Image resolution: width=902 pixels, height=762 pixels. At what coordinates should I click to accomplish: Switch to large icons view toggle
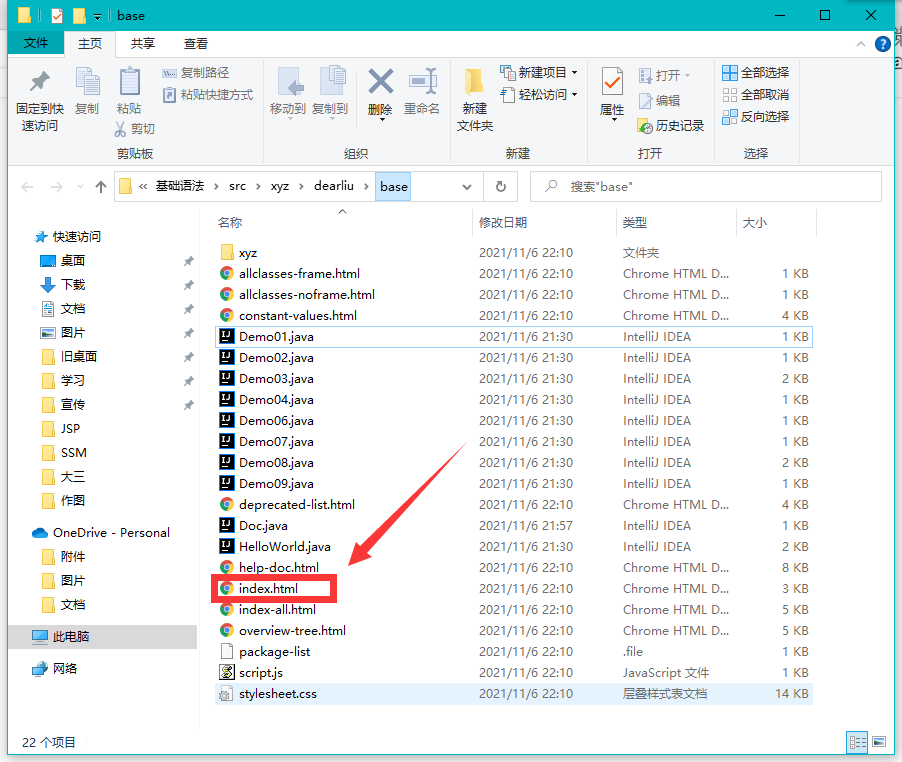coord(878,742)
